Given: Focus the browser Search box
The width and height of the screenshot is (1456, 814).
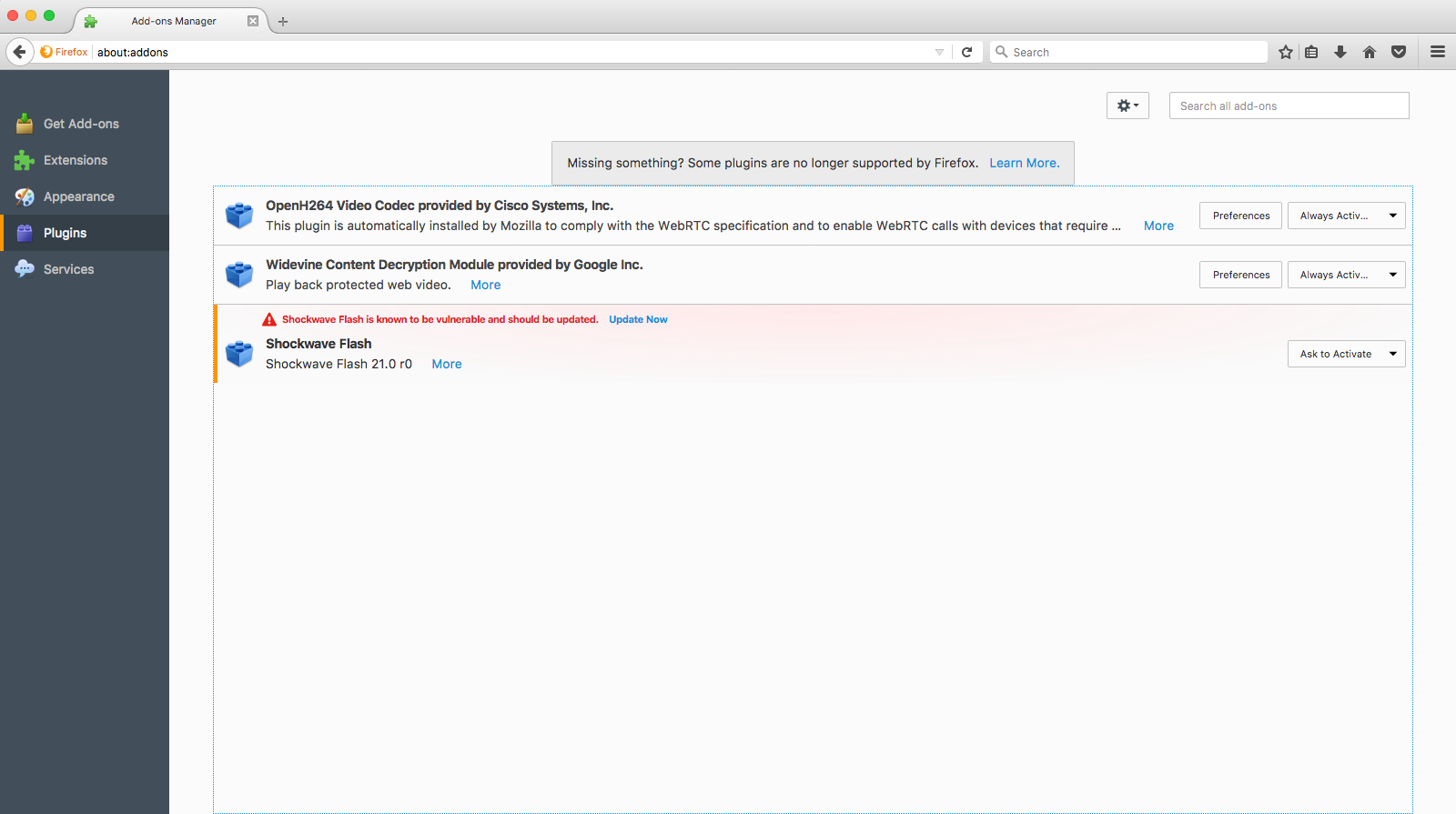Looking at the screenshot, I should pyautogui.click(x=1128, y=52).
